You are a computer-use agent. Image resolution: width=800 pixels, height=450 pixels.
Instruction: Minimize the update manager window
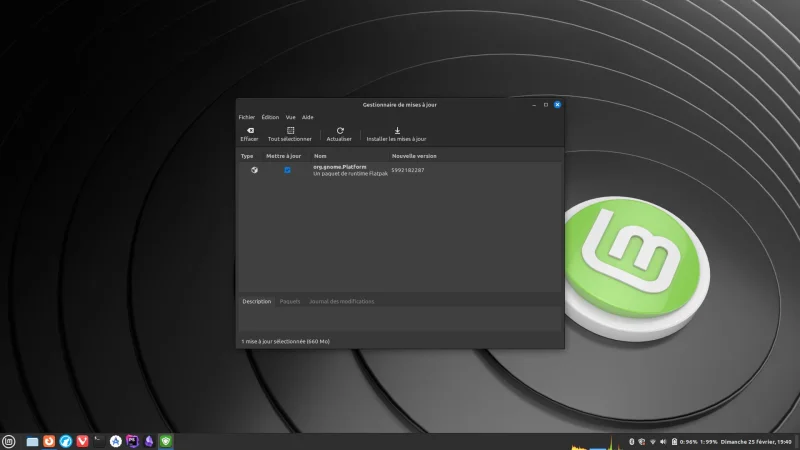pyautogui.click(x=534, y=105)
